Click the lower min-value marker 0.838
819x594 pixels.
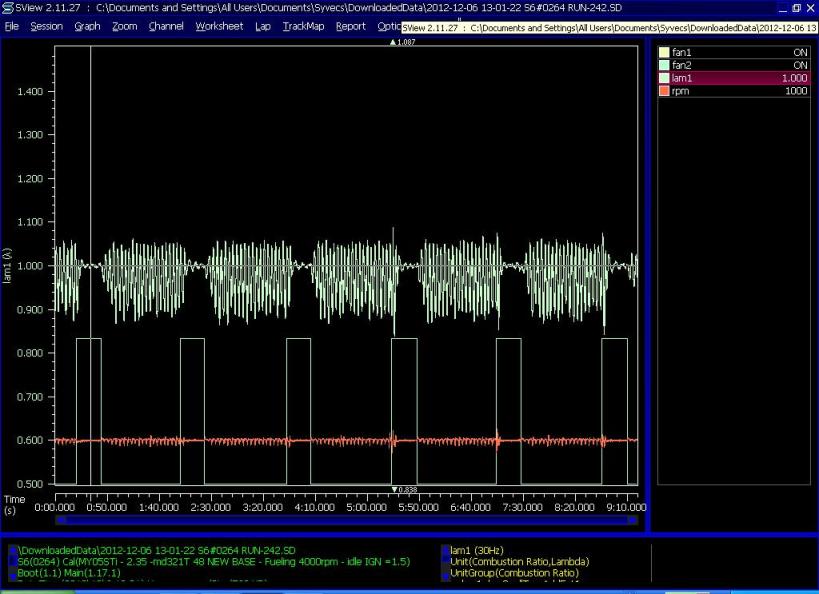pyautogui.click(x=403, y=489)
